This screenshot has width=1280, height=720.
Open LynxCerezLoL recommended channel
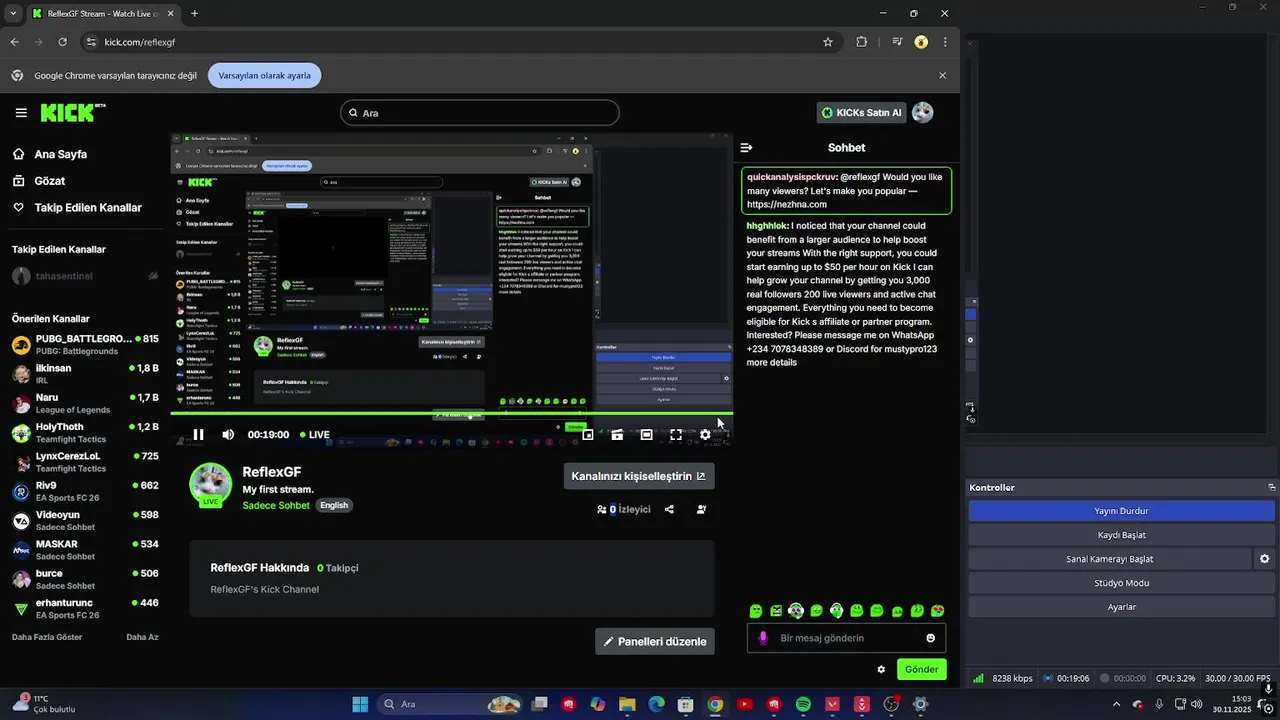tap(85, 462)
